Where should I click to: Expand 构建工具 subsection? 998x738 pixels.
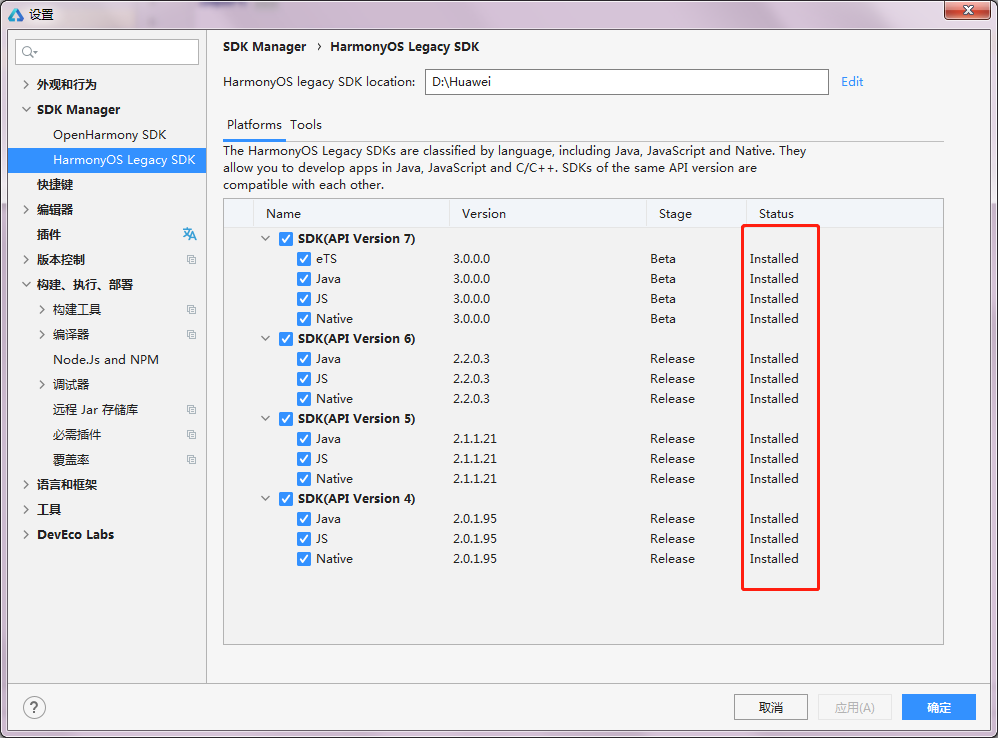[x=42, y=310]
